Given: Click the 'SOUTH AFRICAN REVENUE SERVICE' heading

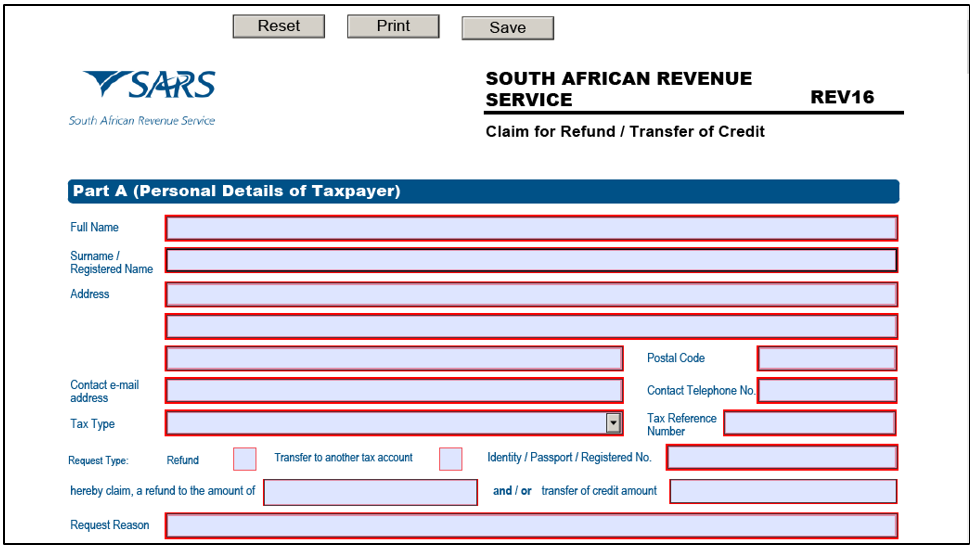Looking at the screenshot, I should point(619,89).
